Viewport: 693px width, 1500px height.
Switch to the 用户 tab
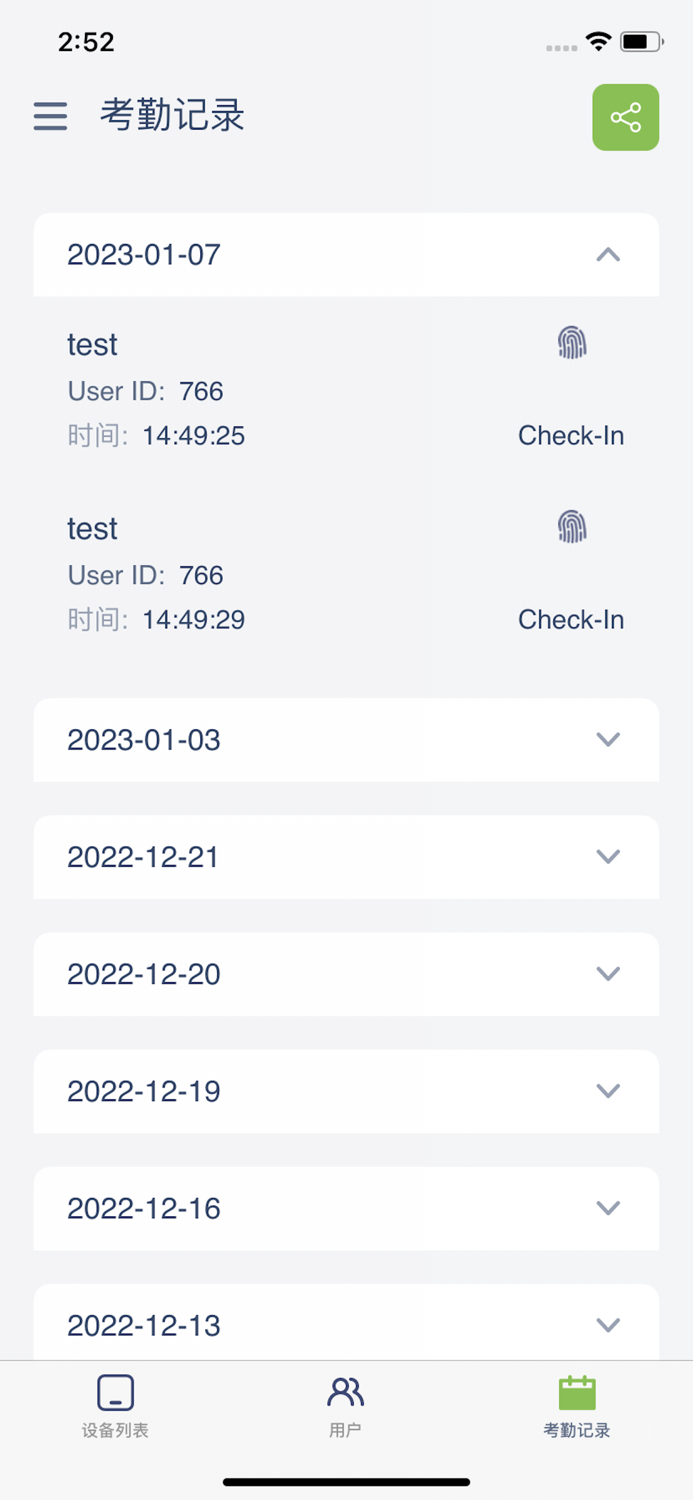(344, 1405)
